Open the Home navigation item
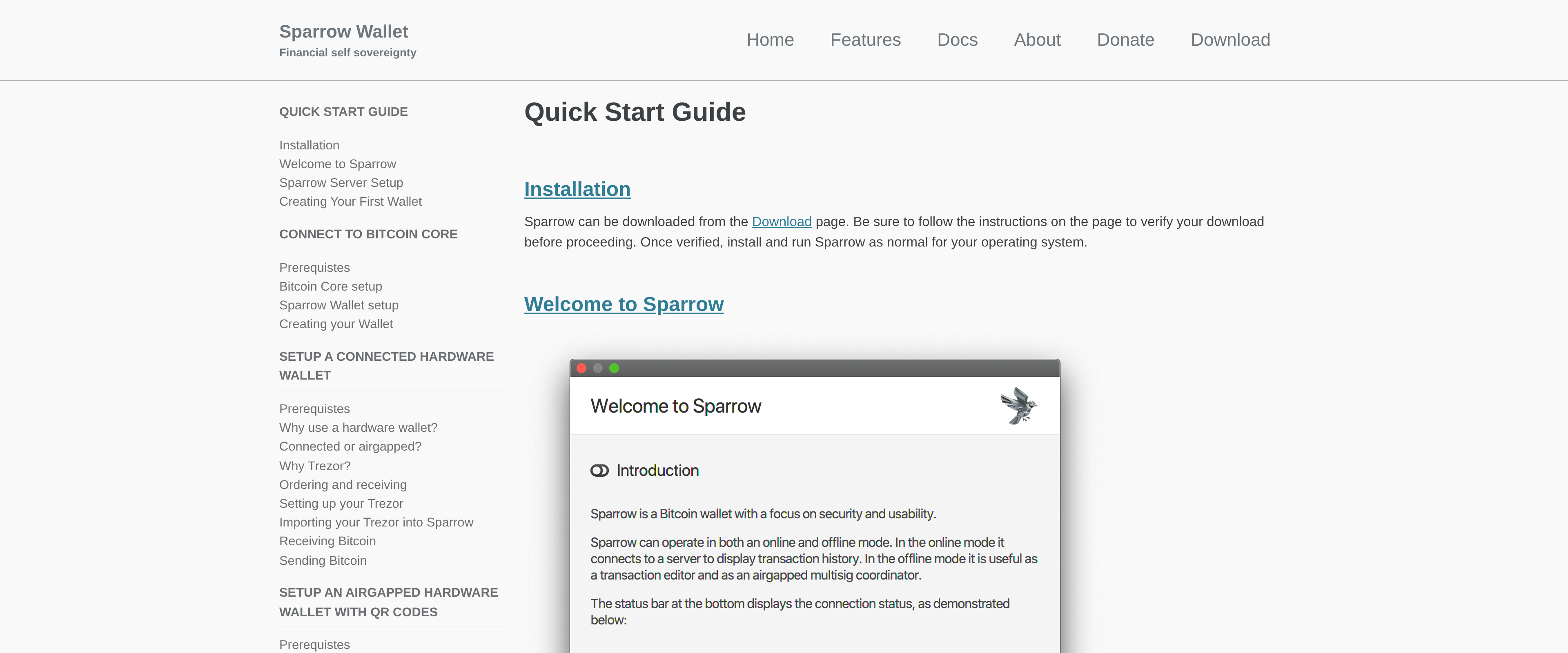The height and width of the screenshot is (653, 1568). [x=770, y=40]
